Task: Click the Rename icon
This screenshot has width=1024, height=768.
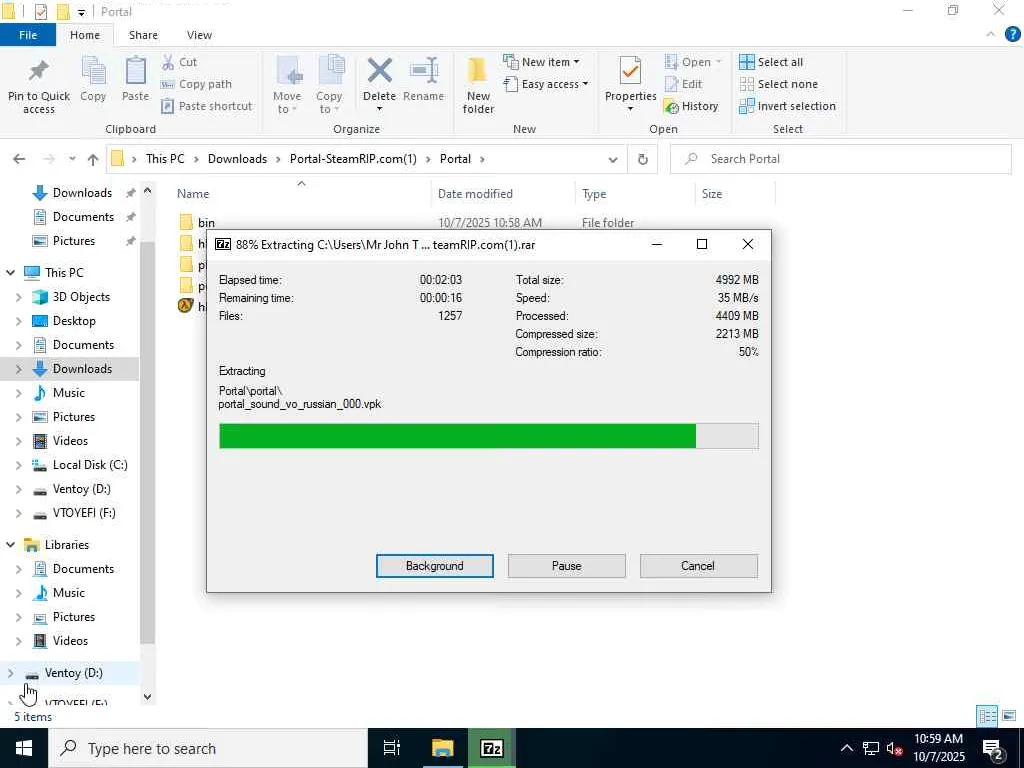Action: click(423, 71)
